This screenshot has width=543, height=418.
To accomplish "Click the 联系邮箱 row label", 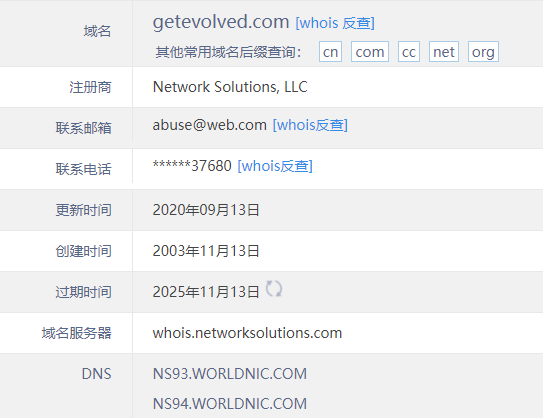I will point(83,128).
